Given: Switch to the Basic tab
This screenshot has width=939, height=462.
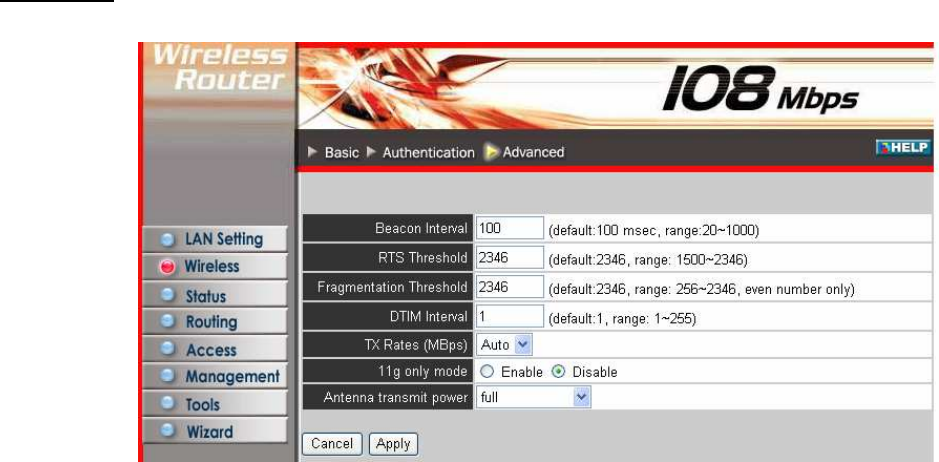Looking at the screenshot, I should (341, 153).
